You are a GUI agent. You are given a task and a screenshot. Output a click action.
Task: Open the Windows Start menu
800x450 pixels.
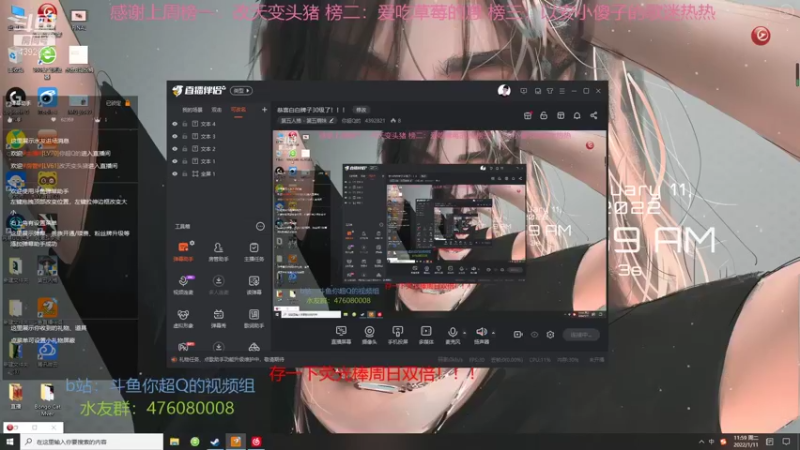(10, 442)
